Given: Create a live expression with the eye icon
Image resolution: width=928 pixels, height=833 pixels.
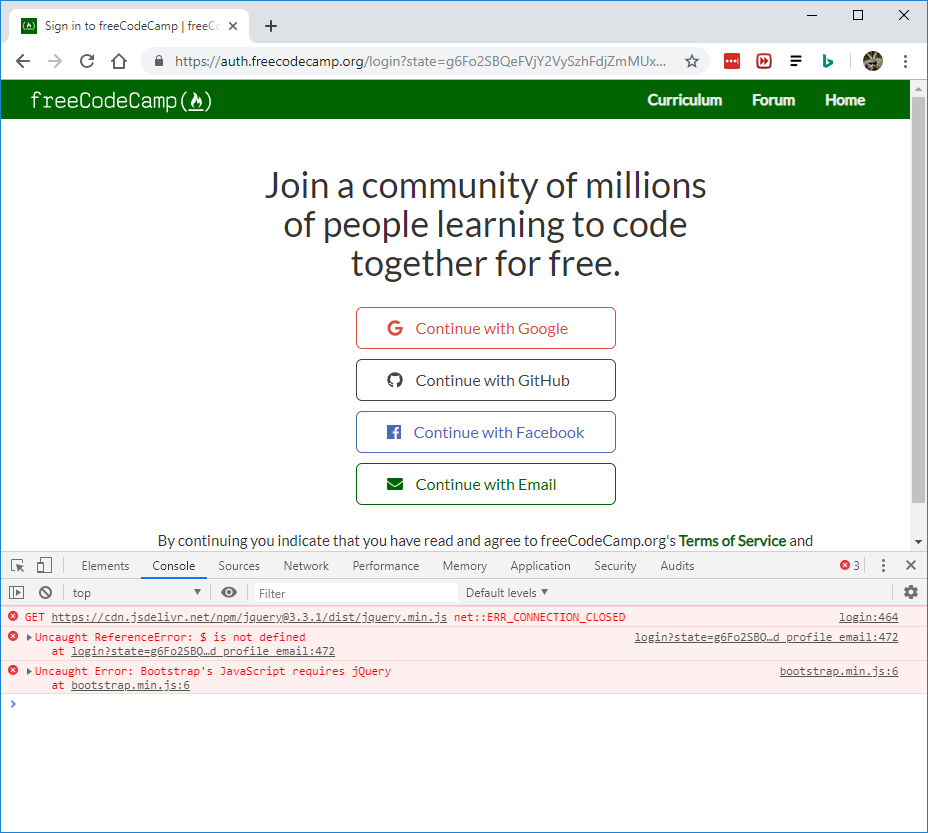Looking at the screenshot, I should [229, 592].
